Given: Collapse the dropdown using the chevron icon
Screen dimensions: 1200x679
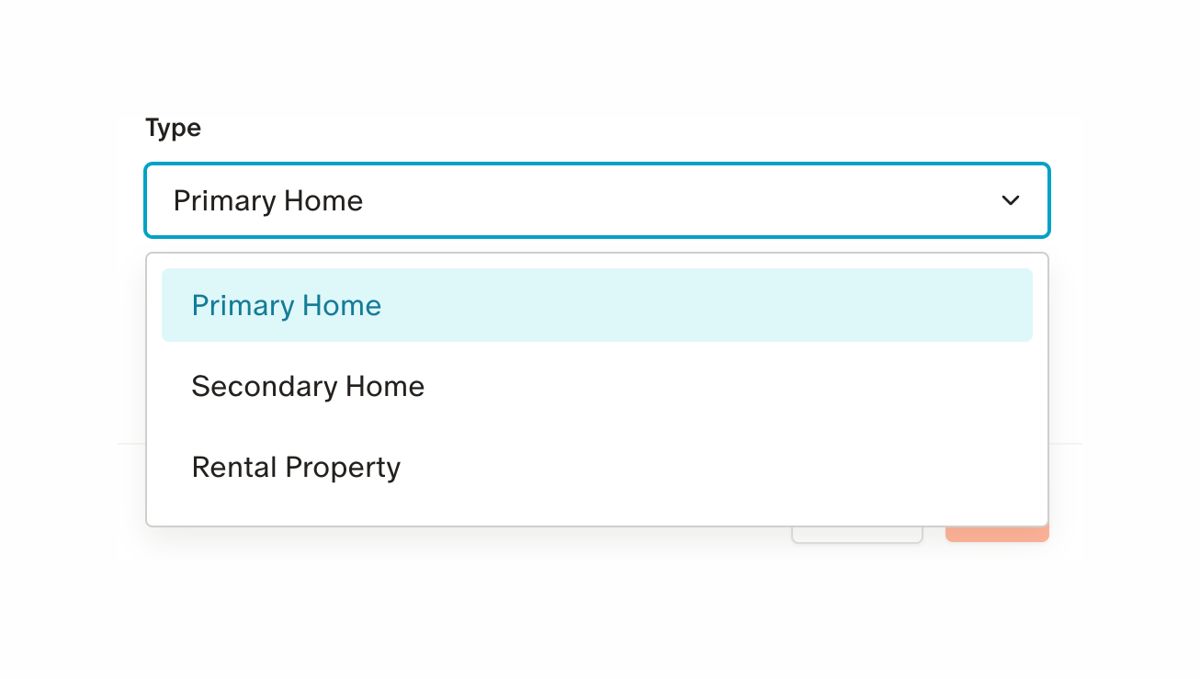Looking at the screenshot, I should [1011, 200].
